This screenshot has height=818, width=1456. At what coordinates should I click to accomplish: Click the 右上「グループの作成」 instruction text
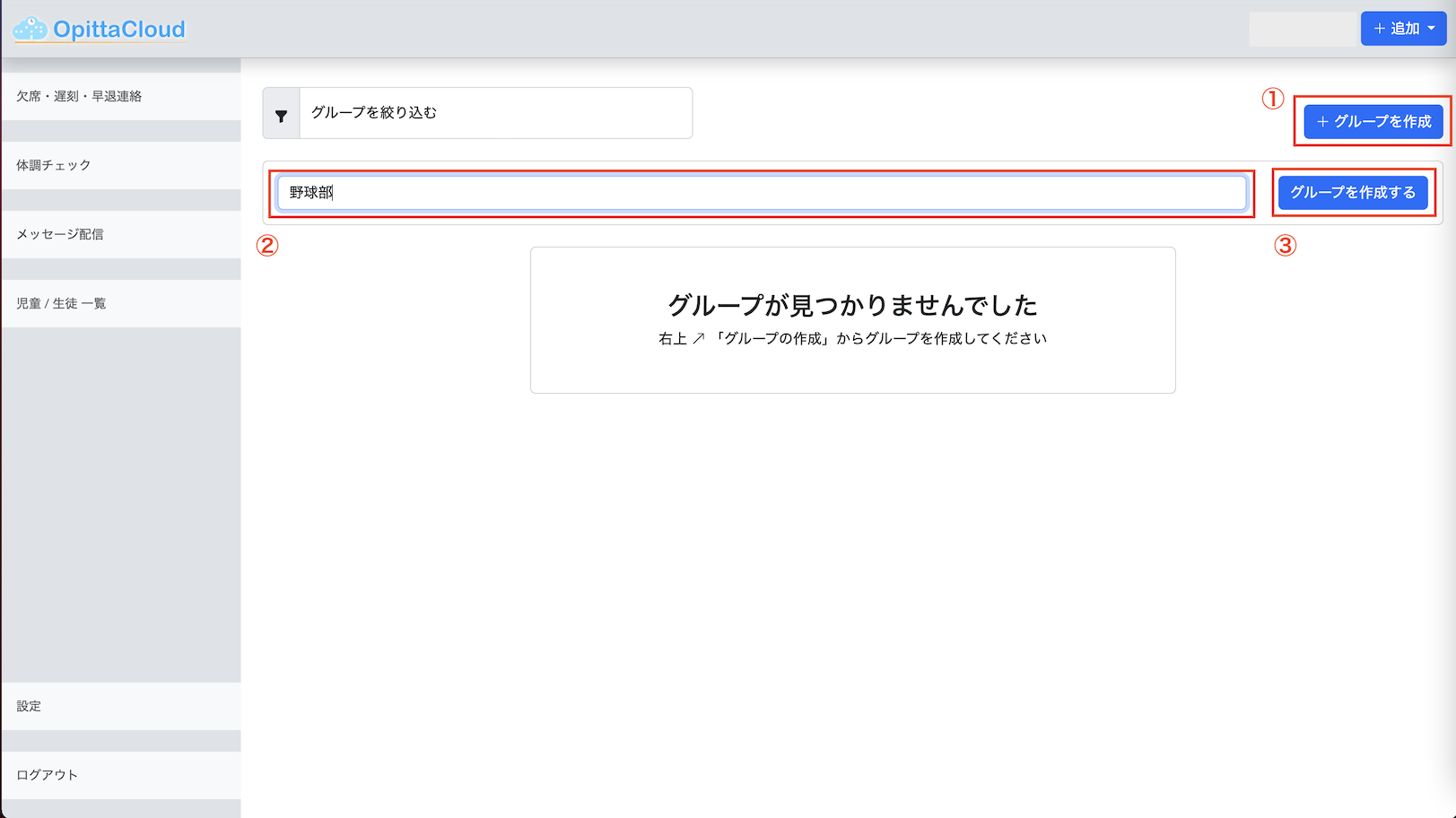[852, 338]
